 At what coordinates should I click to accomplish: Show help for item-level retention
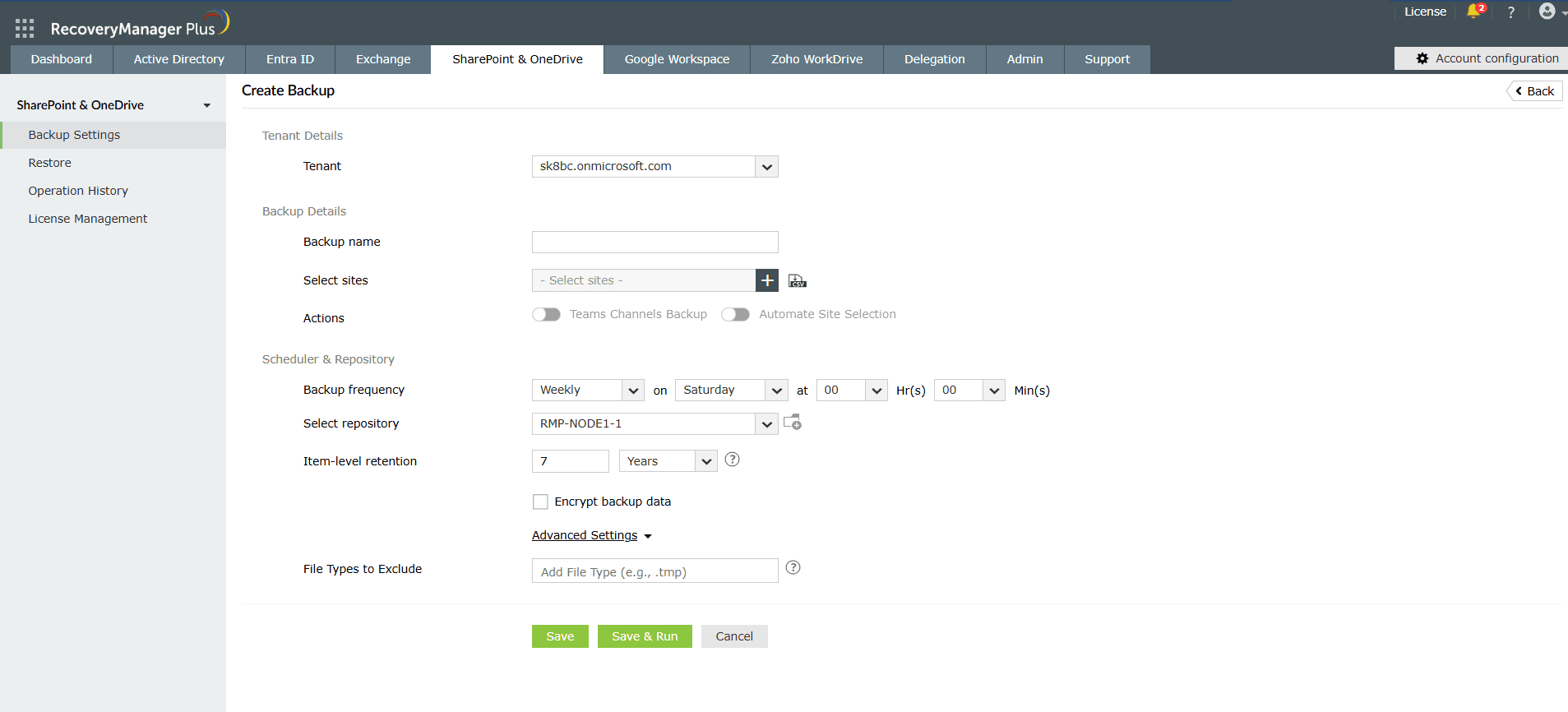(x=733, y=460)
